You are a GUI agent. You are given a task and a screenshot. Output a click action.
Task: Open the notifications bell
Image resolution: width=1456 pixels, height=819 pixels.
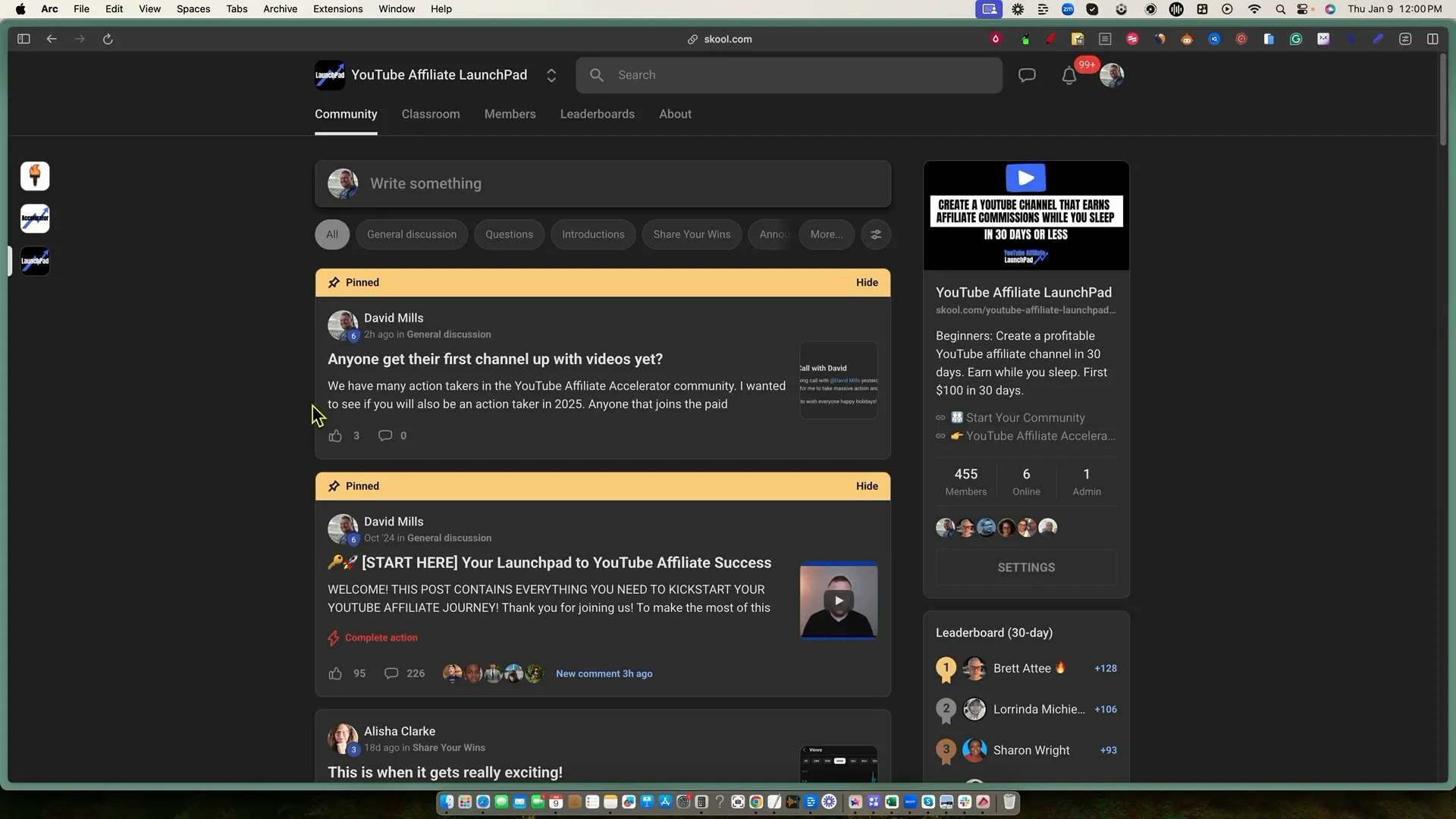coord(1068,76)
